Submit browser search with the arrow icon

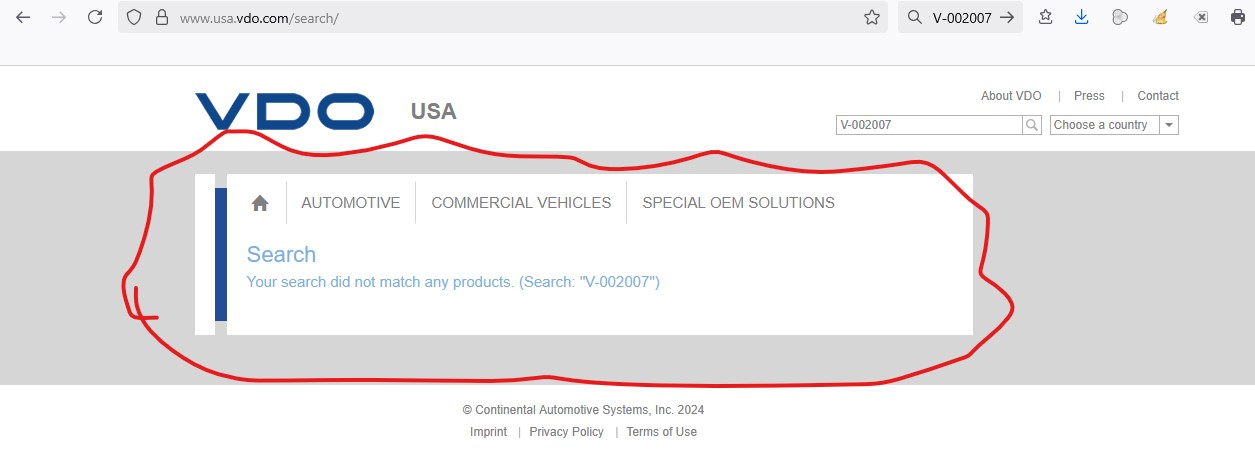[1007, 17]
